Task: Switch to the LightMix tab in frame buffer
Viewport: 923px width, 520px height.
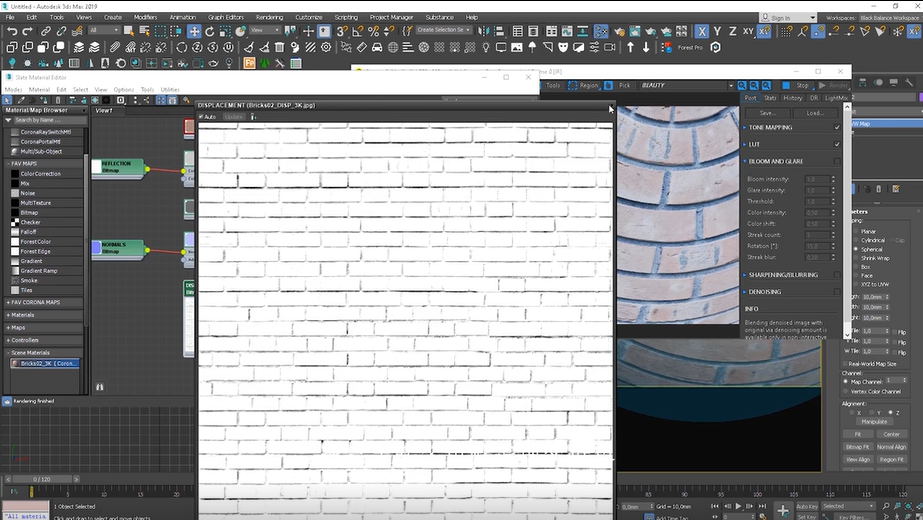Action: [836, 98]
